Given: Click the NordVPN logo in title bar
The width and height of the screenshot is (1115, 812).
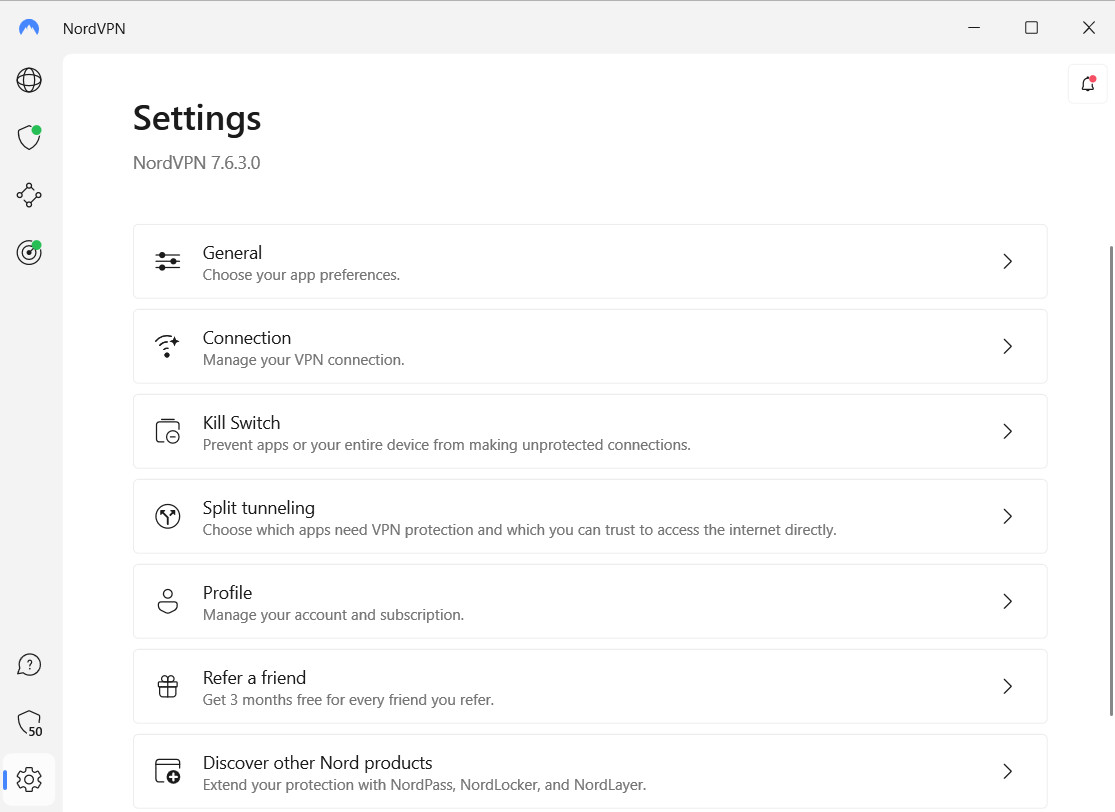Looking at the screenshot, I should click(x=29, y=28).
